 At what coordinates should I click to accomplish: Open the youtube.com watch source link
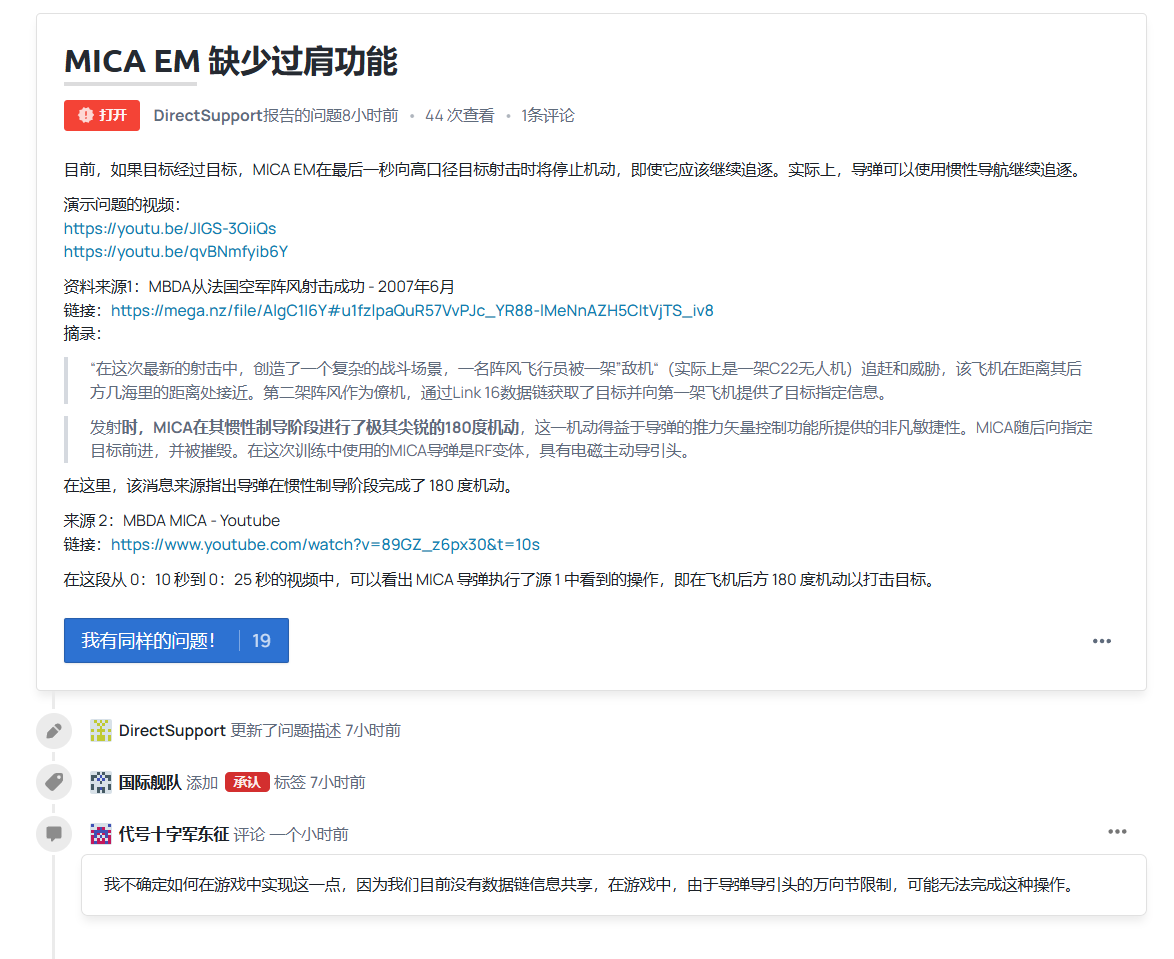(325, 544)
